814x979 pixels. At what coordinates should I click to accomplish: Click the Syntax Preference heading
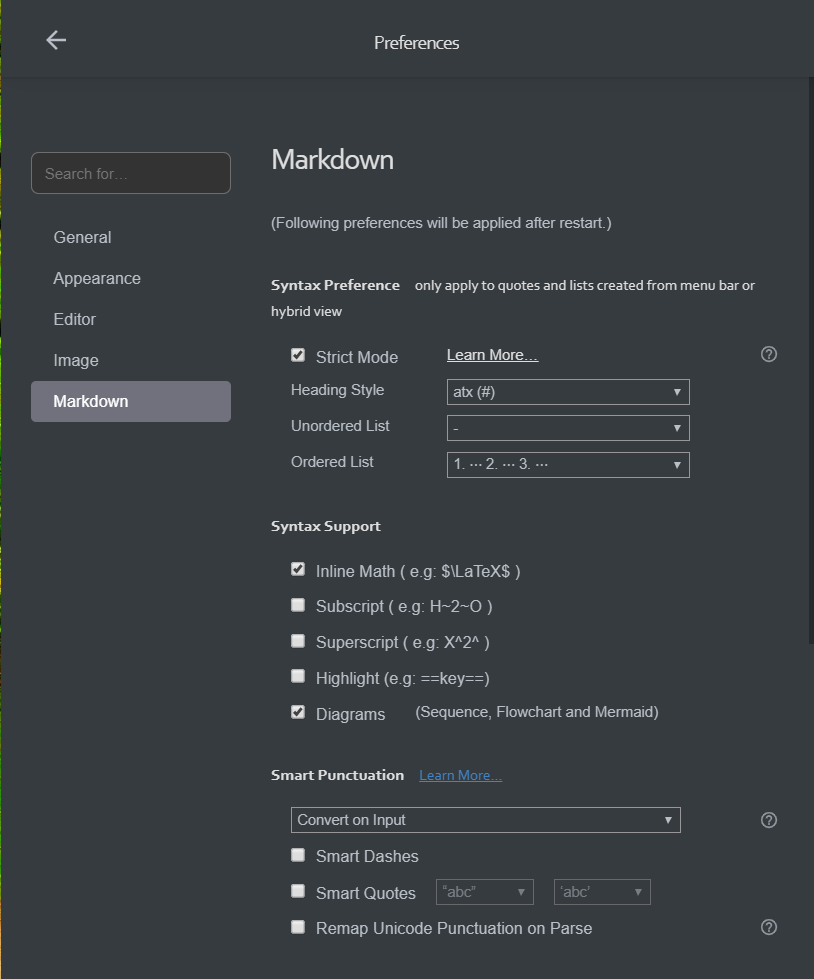pos(335,285)
